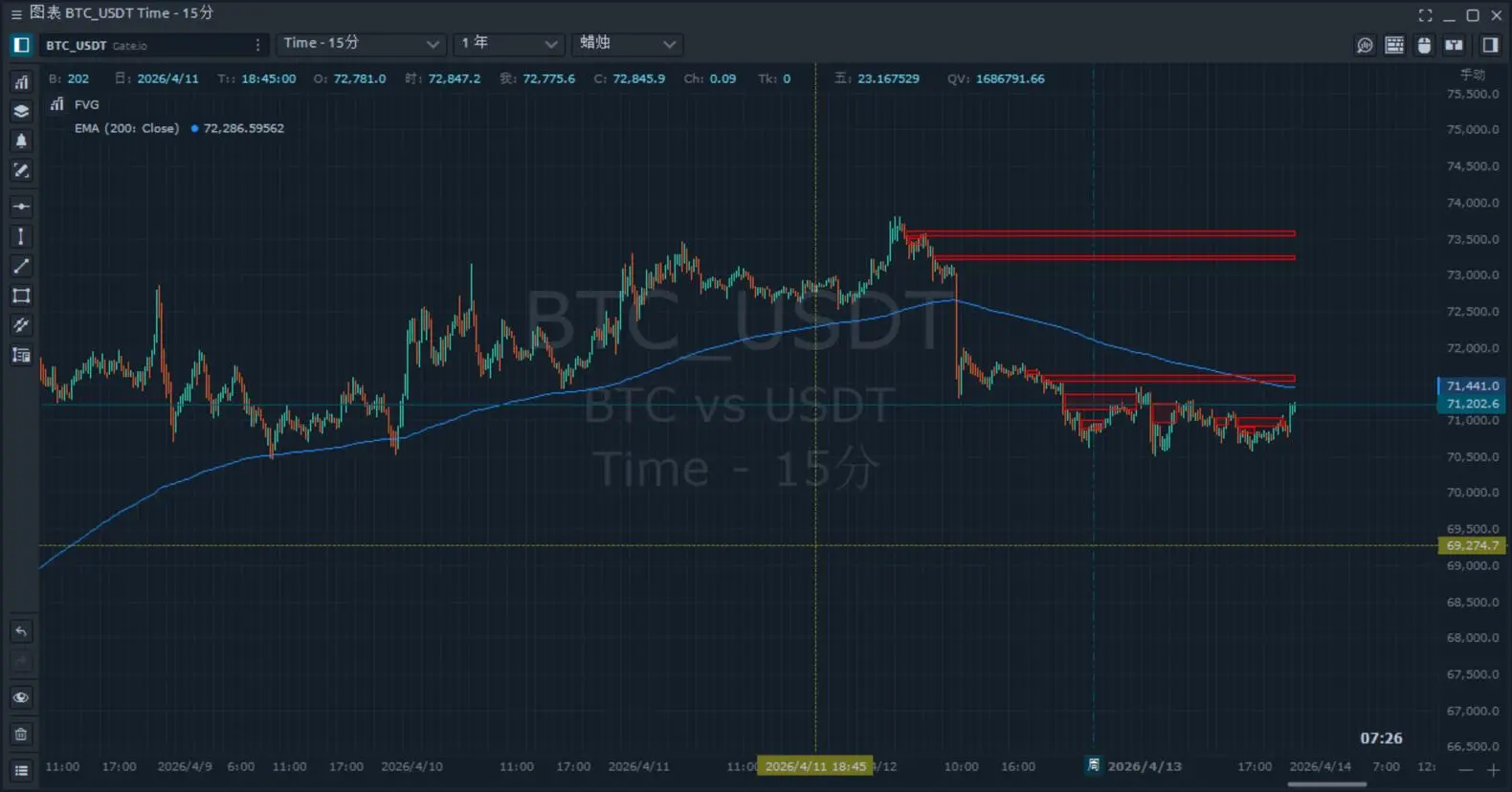This screenshot has height=792, width=1512.
Task: Click the high price value 72,847.2
Action: [x=455, y=78]
